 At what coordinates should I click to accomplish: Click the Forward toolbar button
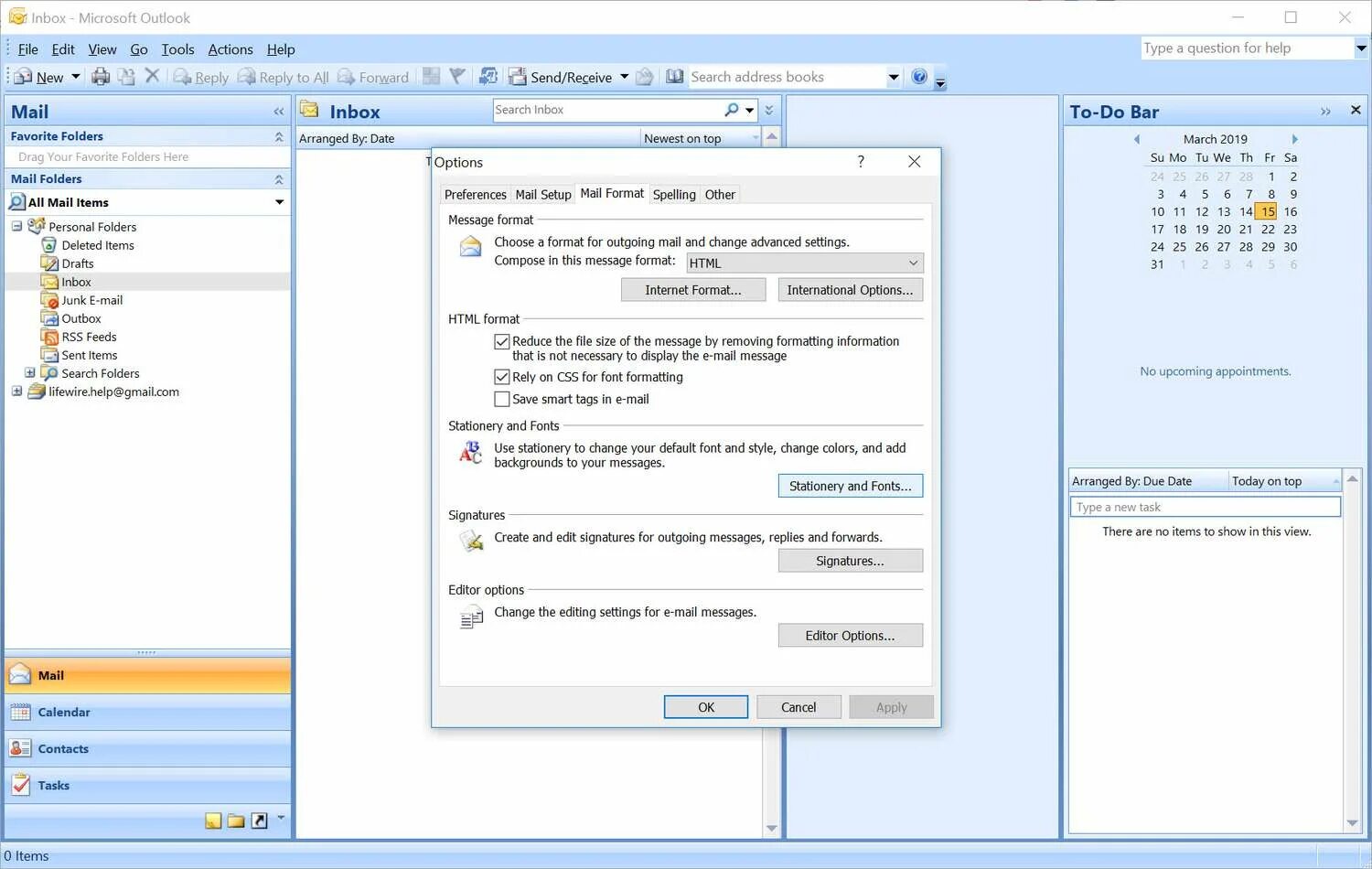coord(373,78)
